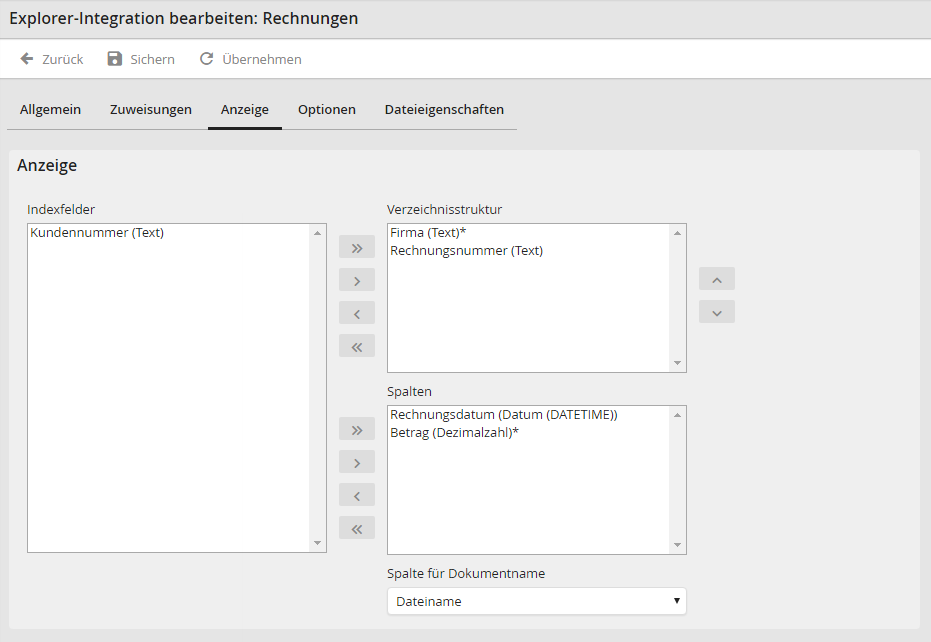This screenshot has width=931, height=642.
Task: Click the Übernehmen refresh icon
Action: [x=207, y=59]
